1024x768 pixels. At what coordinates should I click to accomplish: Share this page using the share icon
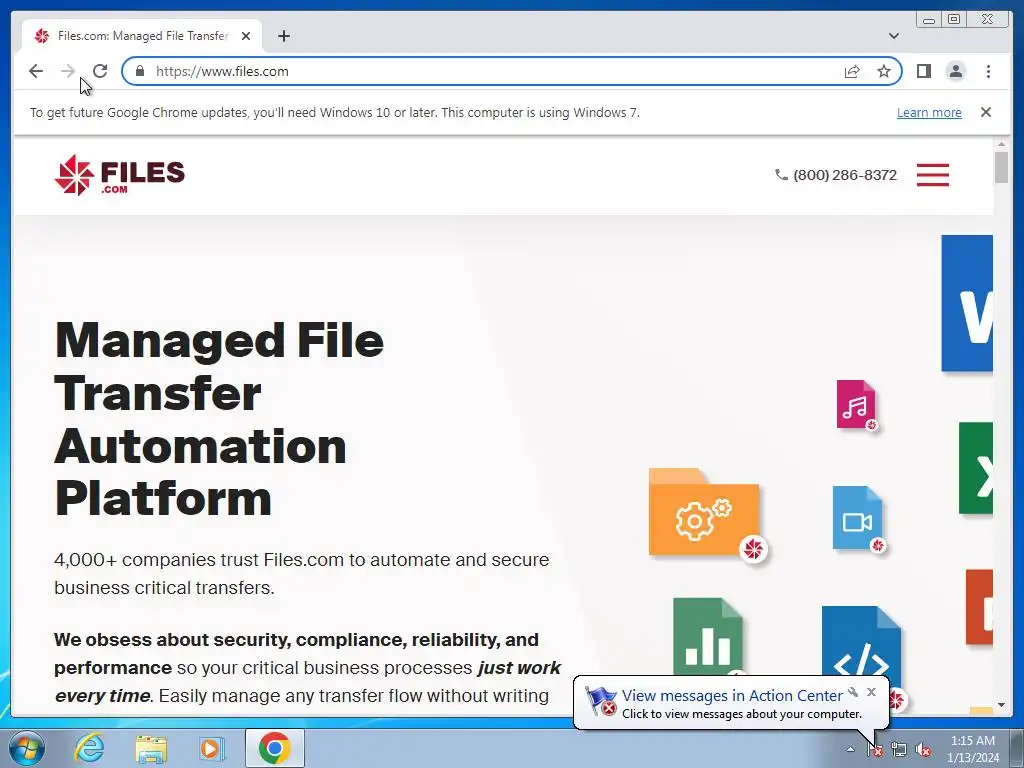[852, 71]
